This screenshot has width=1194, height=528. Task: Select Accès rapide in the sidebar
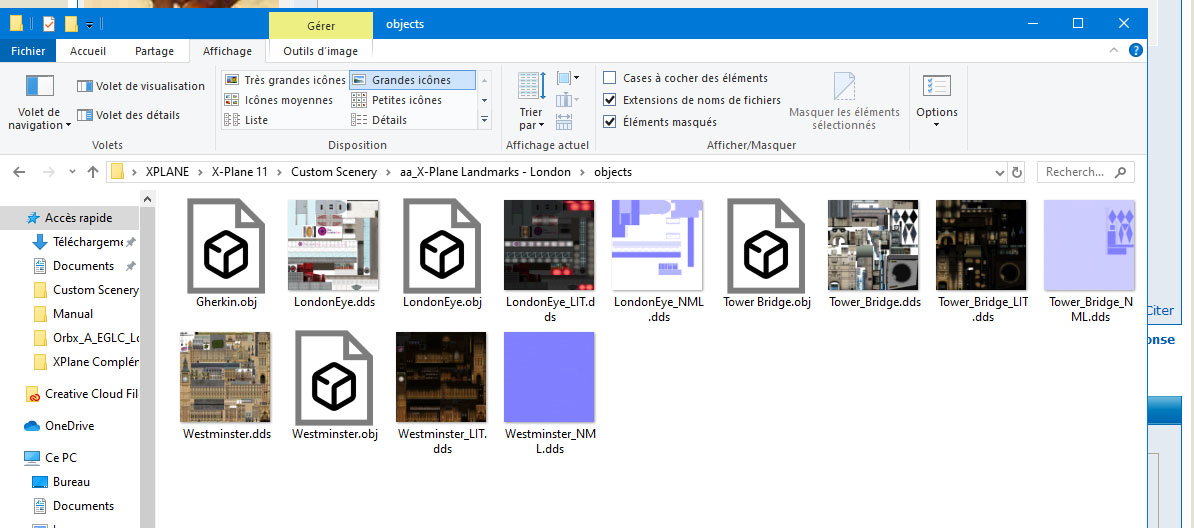point(69,218)
